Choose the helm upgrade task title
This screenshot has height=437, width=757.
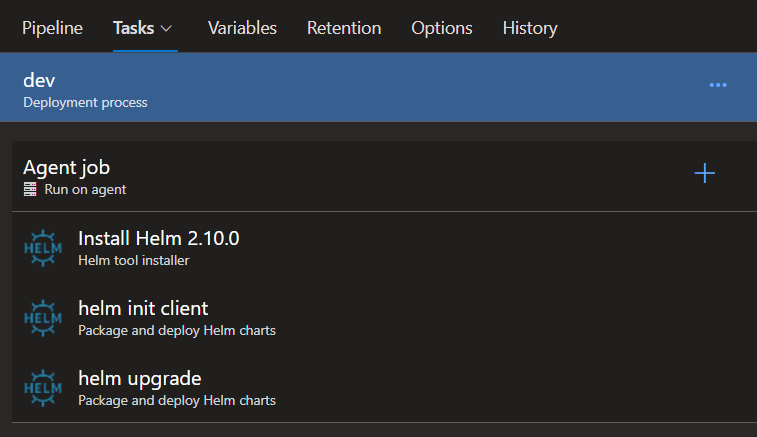point(139,378)
